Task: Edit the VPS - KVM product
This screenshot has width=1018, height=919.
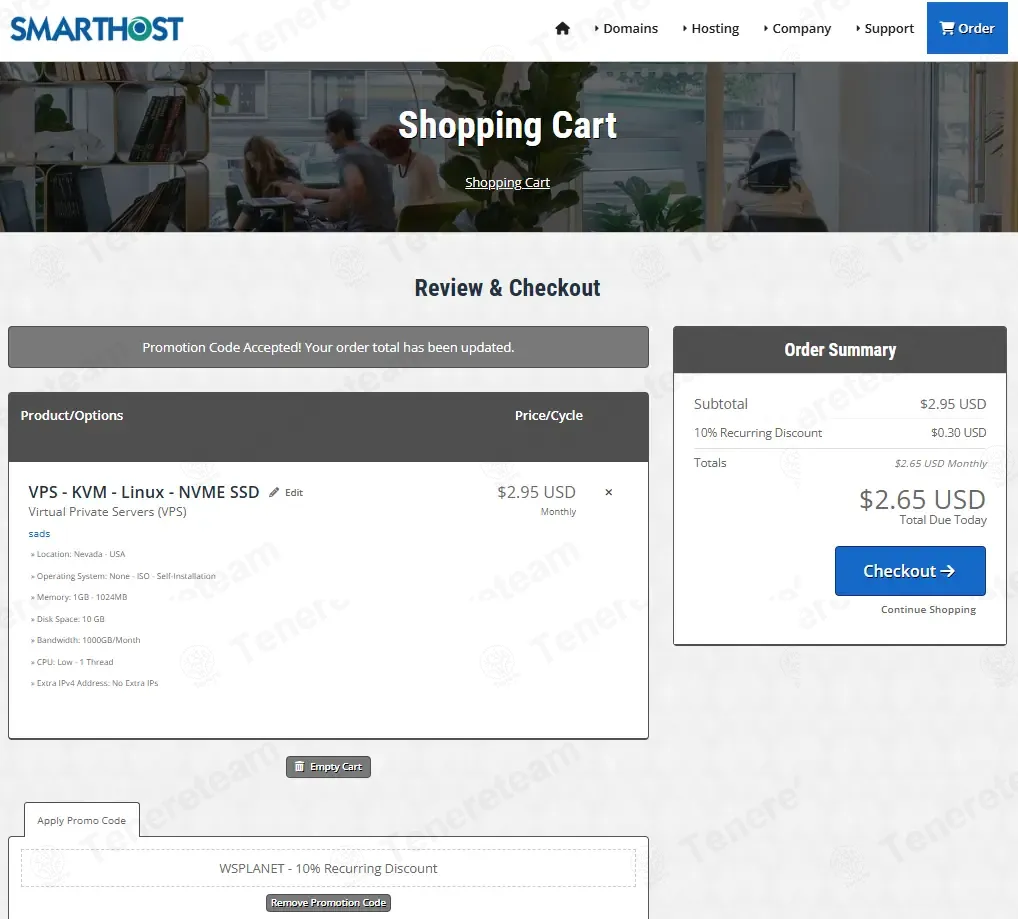Action: [x=286, y=493]
